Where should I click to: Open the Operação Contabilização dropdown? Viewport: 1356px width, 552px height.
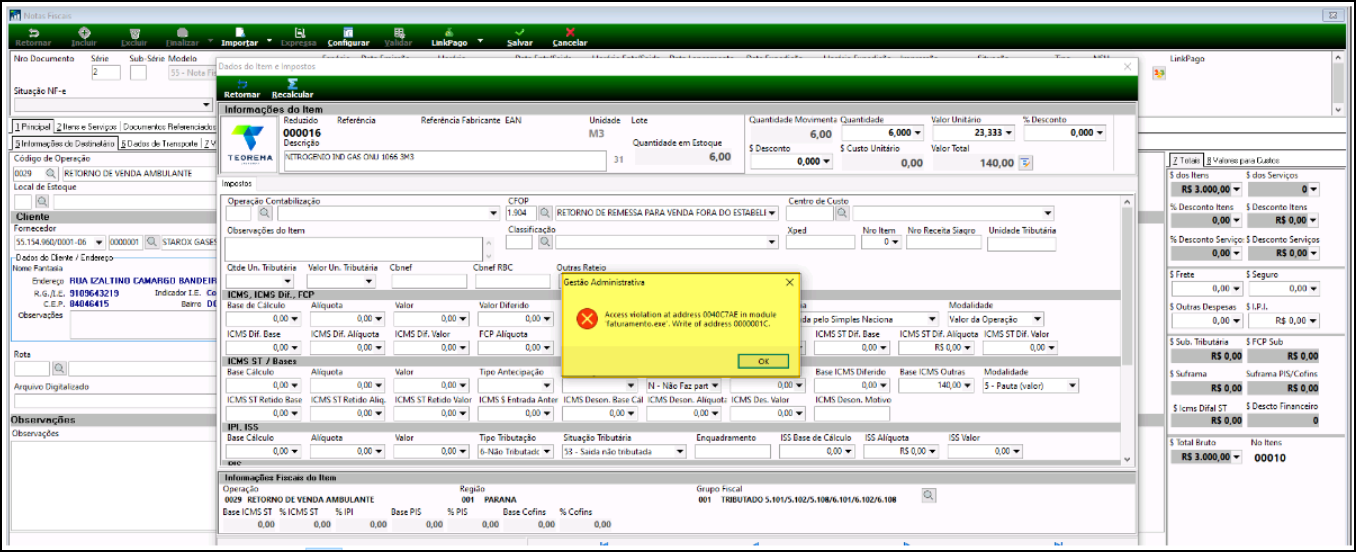point(494,213)
